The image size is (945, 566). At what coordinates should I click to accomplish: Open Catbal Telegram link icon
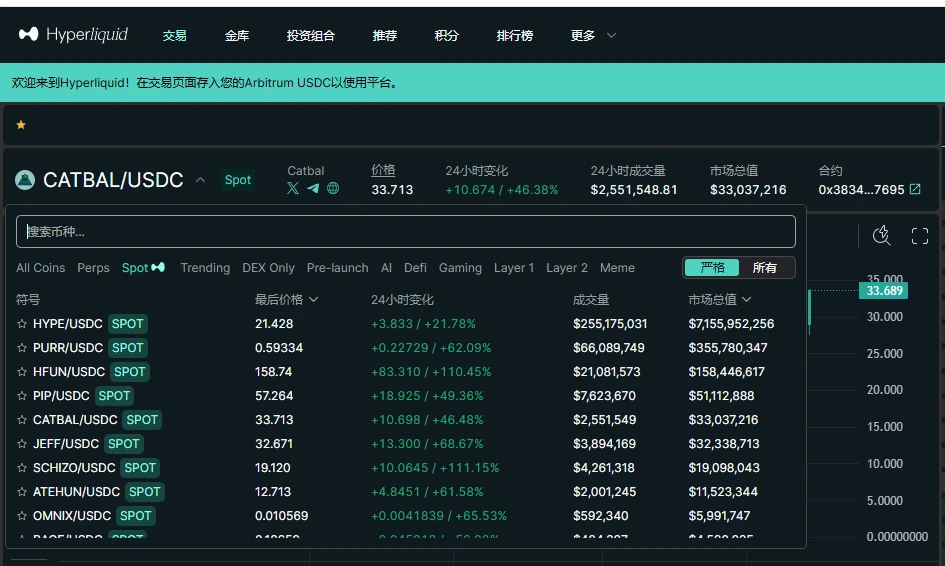[313, 188]
